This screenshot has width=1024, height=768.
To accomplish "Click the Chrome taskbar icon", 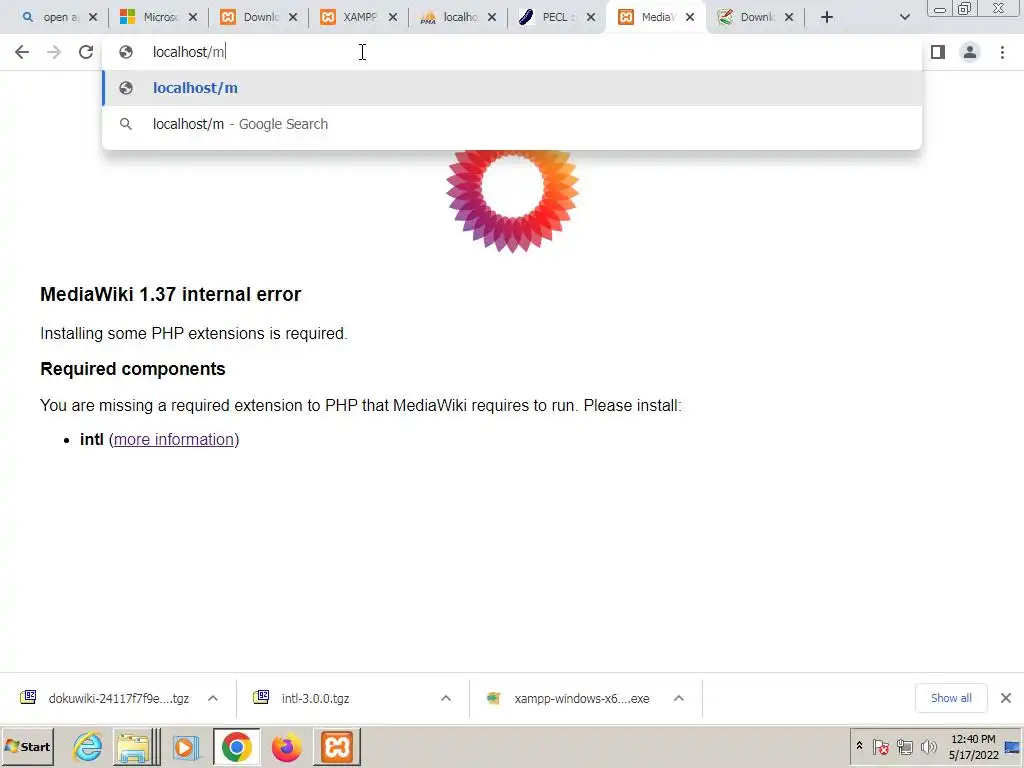I will 236,747.
